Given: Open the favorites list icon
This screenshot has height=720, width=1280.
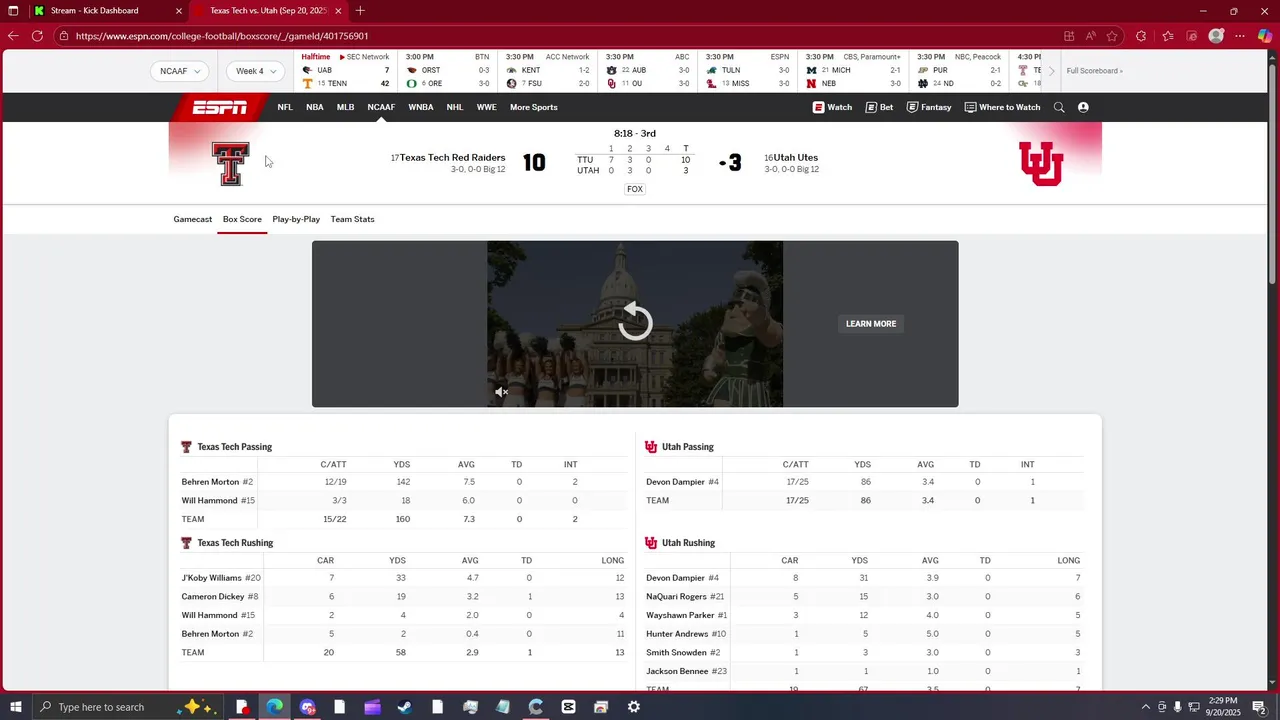Looking at the screenshot, I should coord(1167,36).
